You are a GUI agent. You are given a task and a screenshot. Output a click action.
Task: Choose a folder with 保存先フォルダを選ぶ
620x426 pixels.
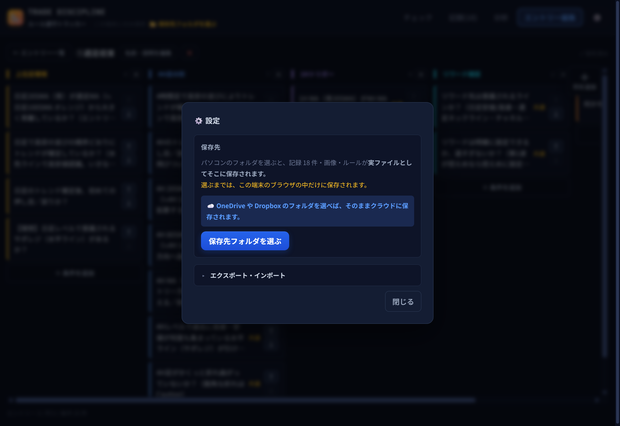point(245,241)
